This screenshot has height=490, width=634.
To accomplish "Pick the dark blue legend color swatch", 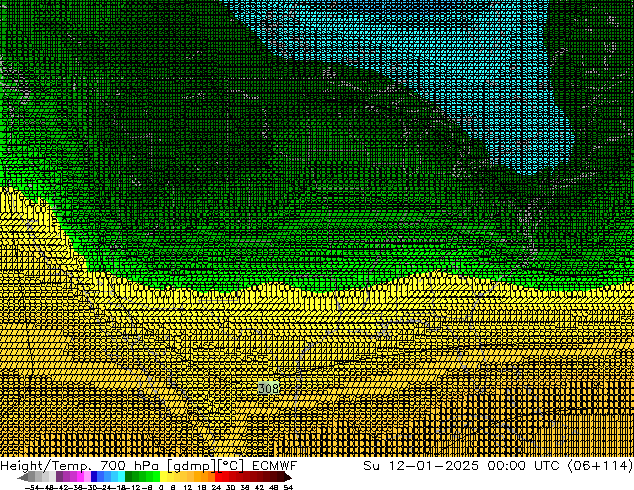I will 96,478.
